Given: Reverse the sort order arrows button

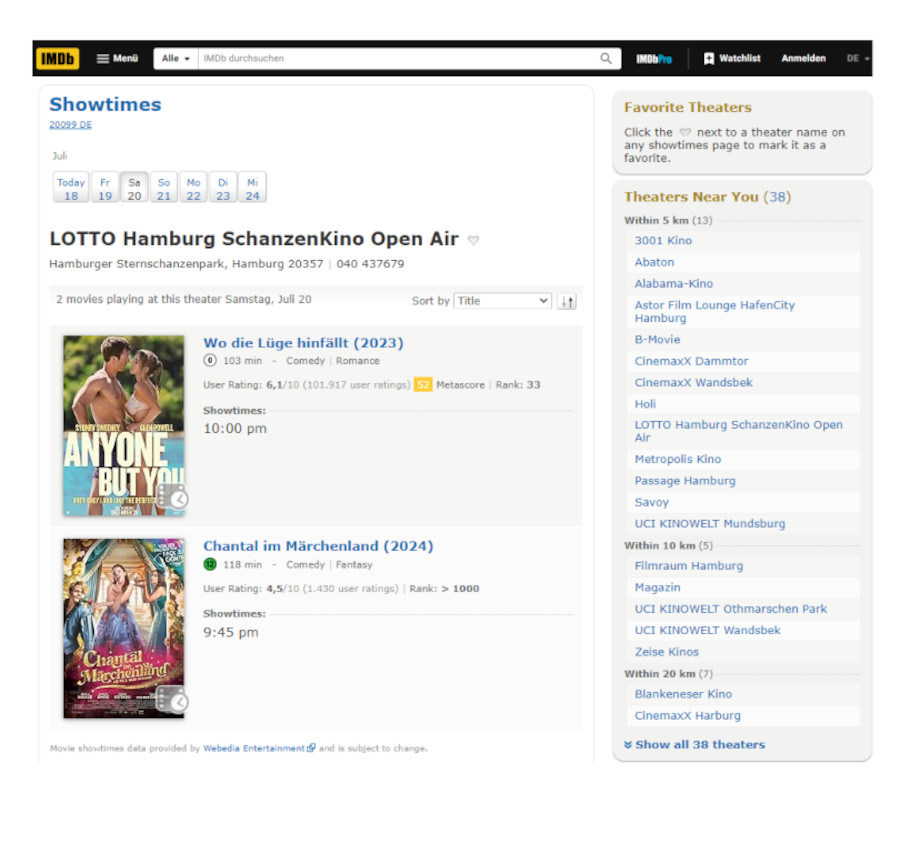Looking at the screenshot, I should [x=567, y=301].
